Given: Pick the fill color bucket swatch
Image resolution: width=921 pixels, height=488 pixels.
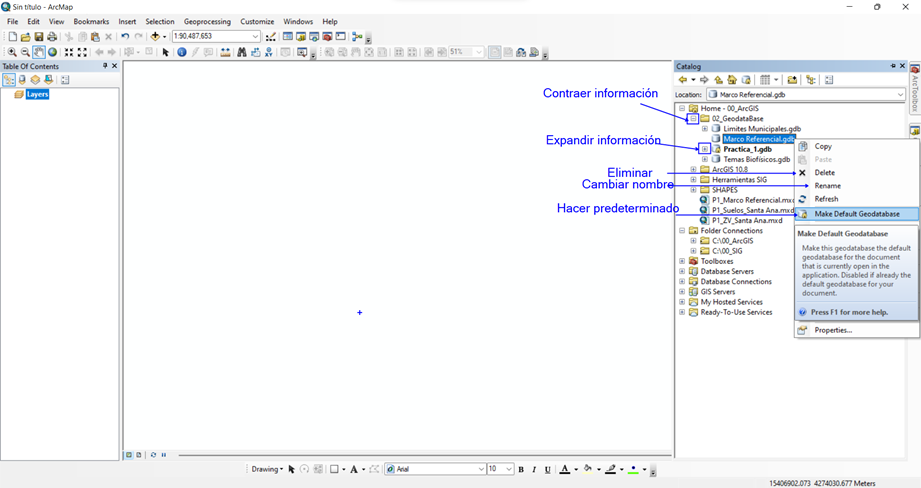Looking at the screenshot, I should pos(587,469).
